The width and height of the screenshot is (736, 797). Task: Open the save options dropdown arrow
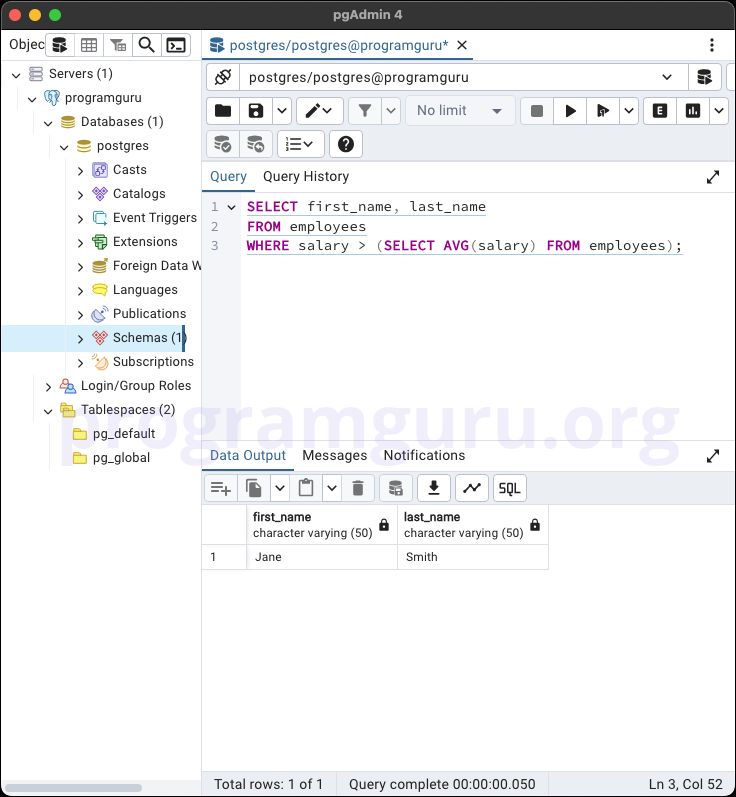click(282, 111)
